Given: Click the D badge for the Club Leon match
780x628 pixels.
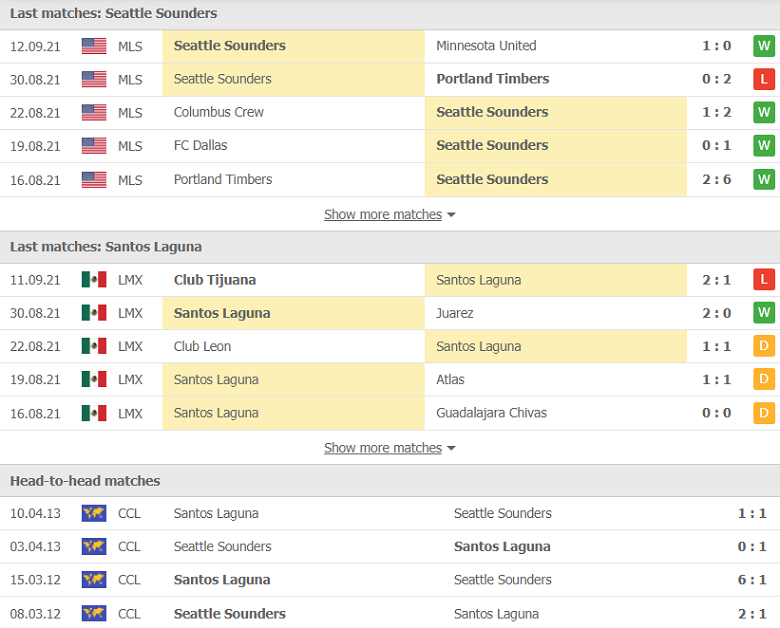Looking at the screenshot, I should (x=764, y=346).
